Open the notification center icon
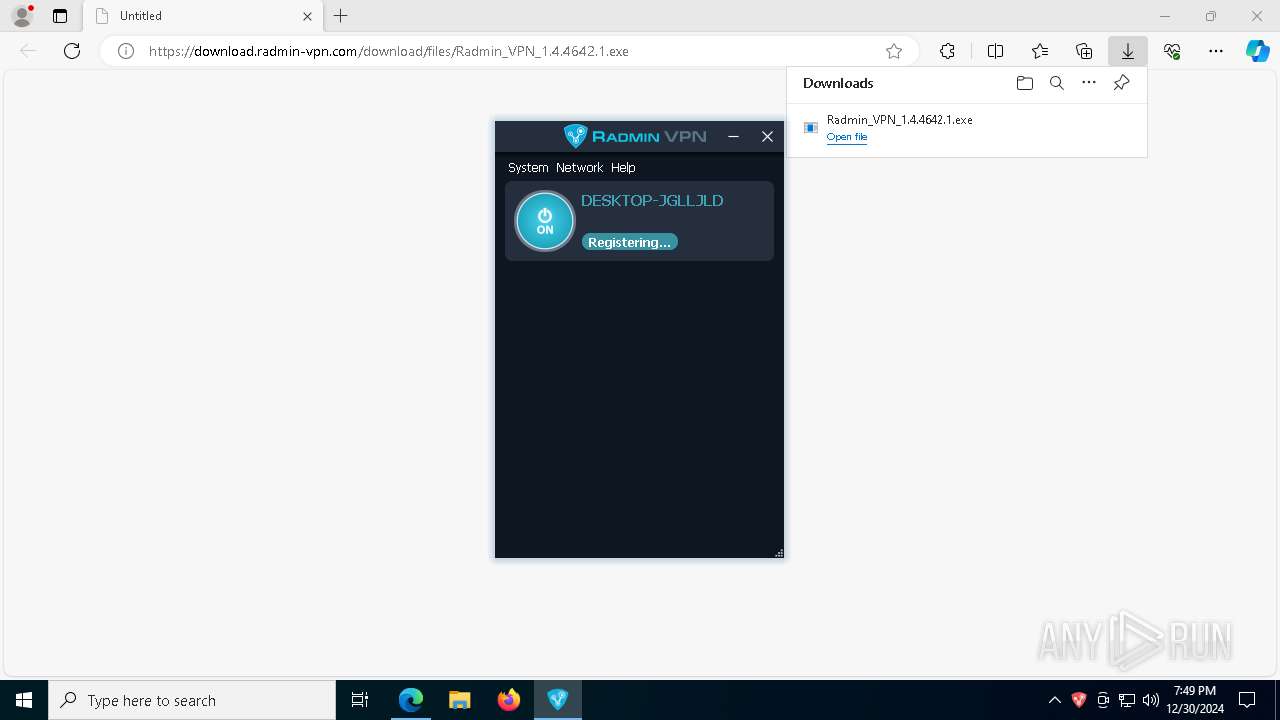 tap(1247, 700)
